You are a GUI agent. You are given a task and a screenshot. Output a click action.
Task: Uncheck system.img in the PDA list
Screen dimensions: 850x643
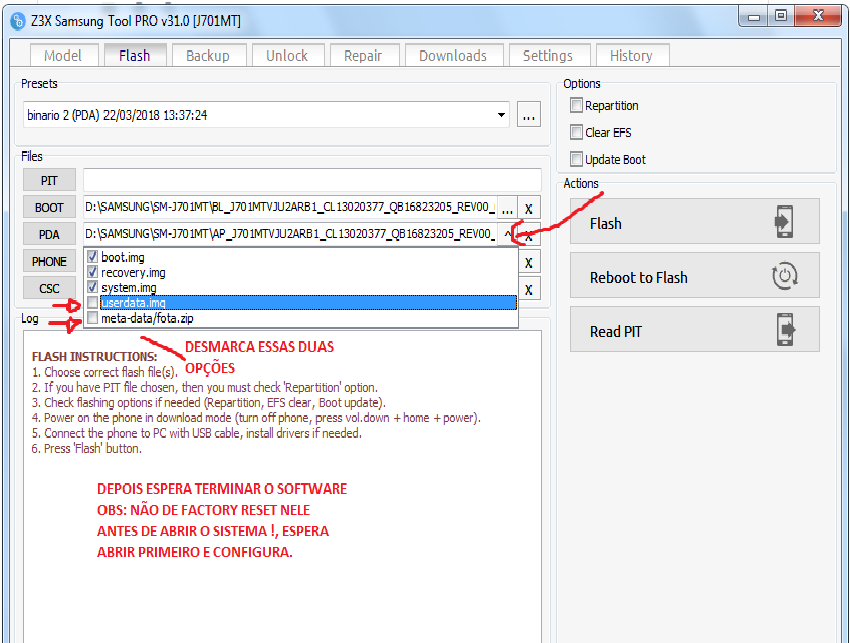(x=93, y=287)
